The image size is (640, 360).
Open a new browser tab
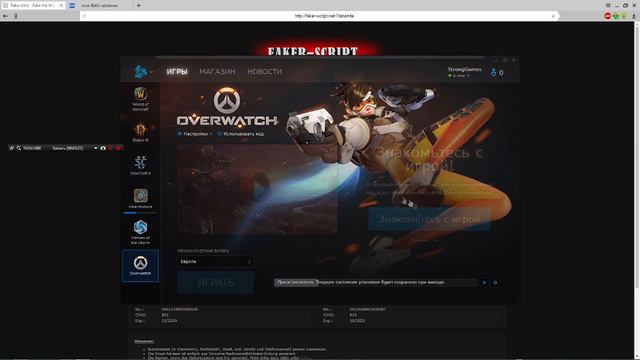click(138, 6)
